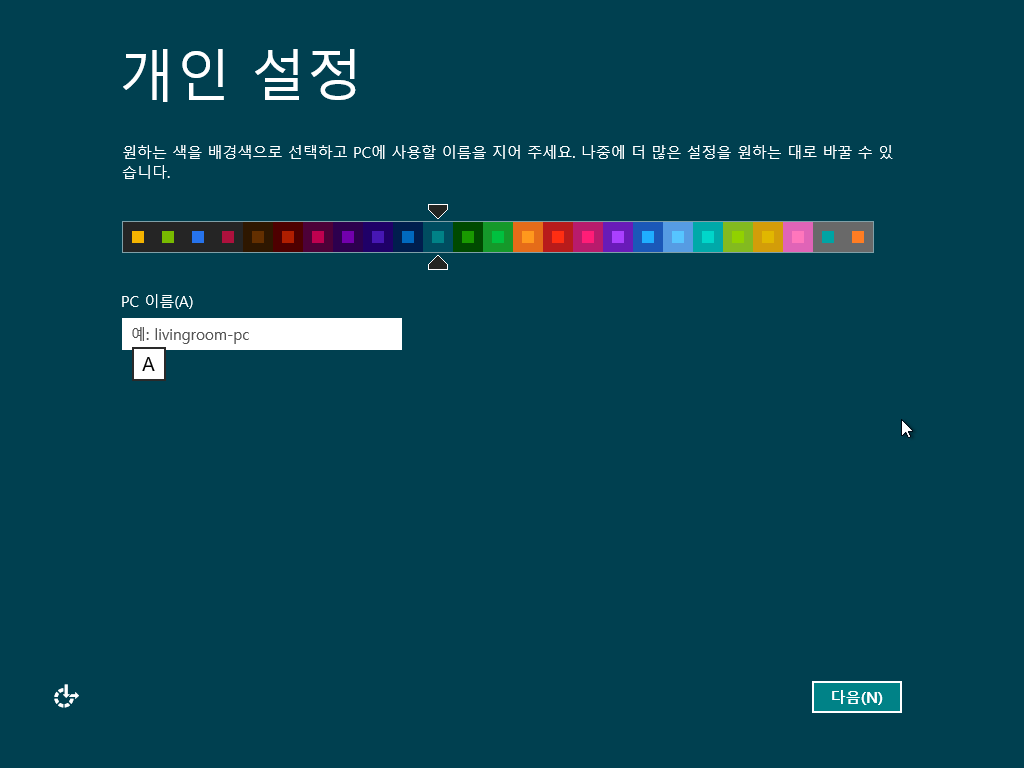This screenshot has width=1024, height=768.
Task: Pick blue square on charcoal swatch
Action: 198,237
